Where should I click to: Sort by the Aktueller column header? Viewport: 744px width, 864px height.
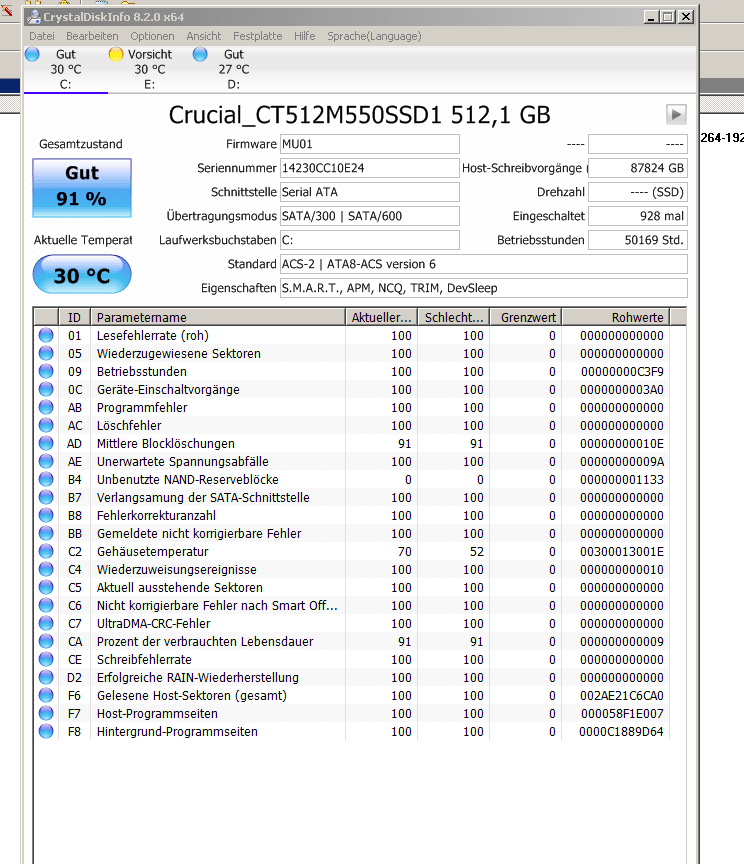point(382,317)
